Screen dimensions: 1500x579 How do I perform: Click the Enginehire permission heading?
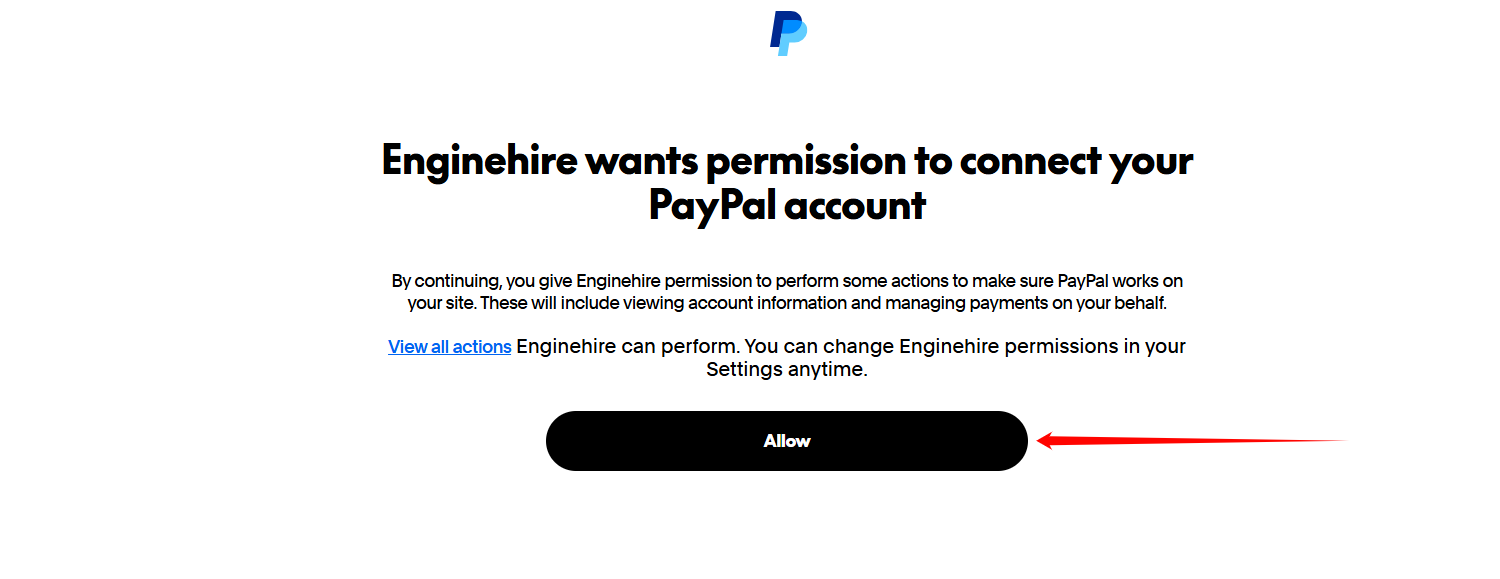pyautogui.click(x=787, y=161)
